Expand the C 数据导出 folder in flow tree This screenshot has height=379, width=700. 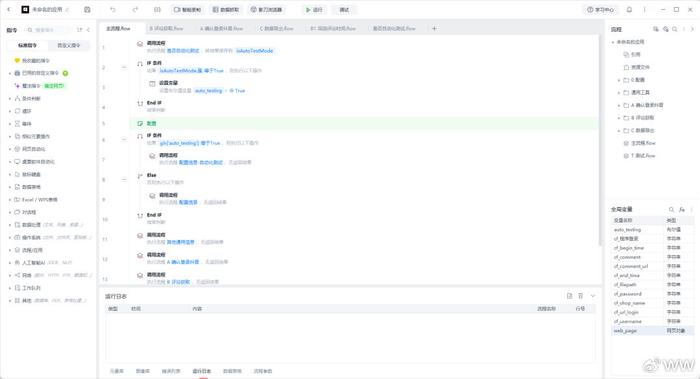(619, 130)
